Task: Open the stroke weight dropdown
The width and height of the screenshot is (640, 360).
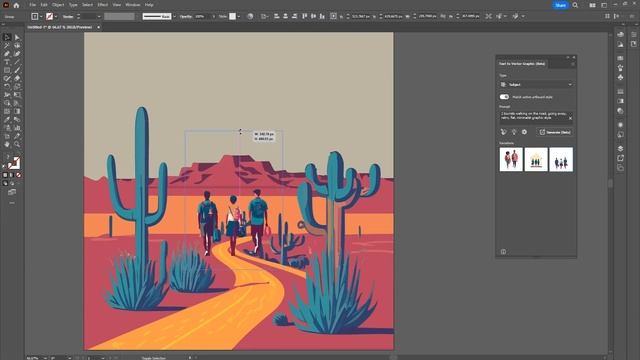Action: coord(99,16)
